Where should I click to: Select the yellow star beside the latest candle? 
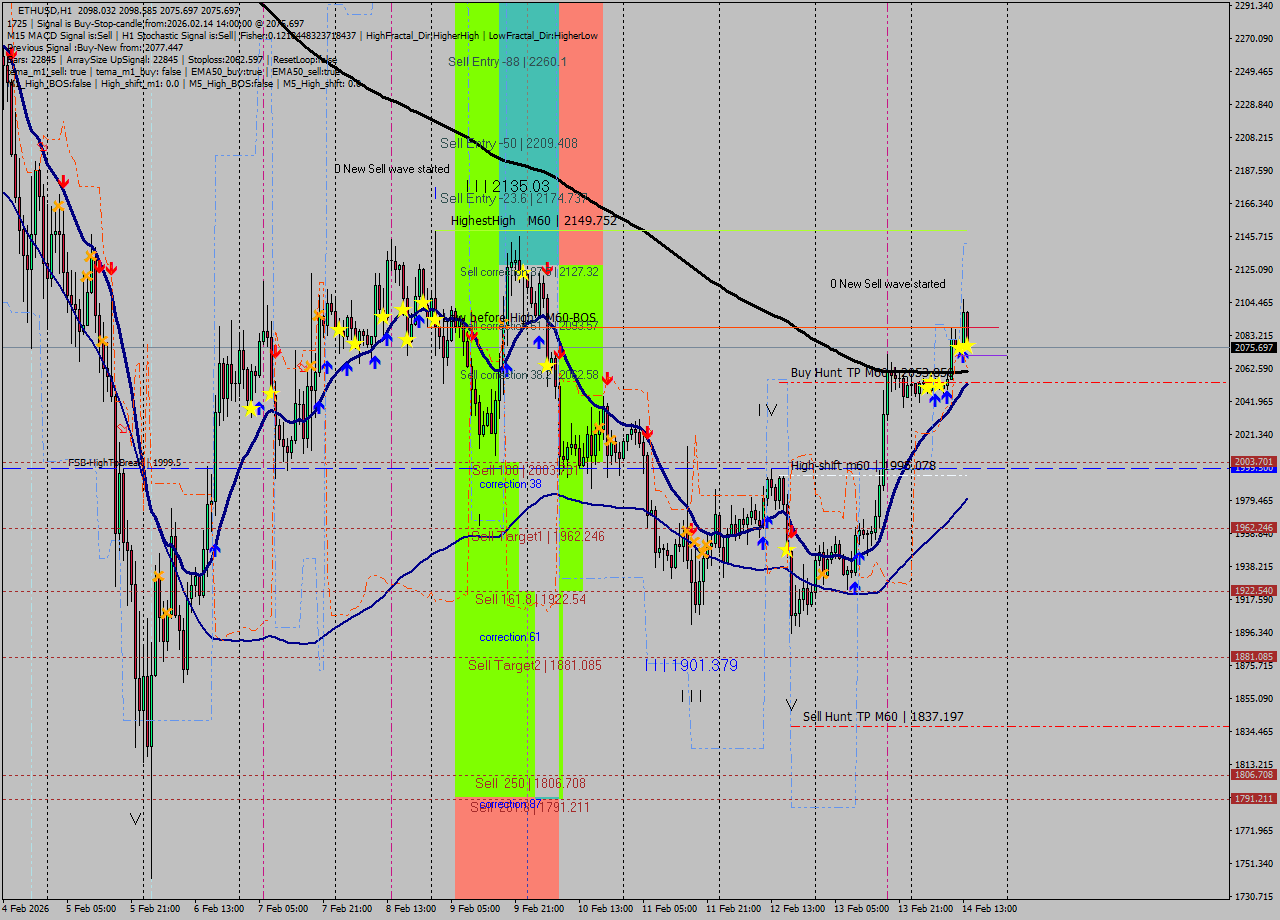pos(963,345)
